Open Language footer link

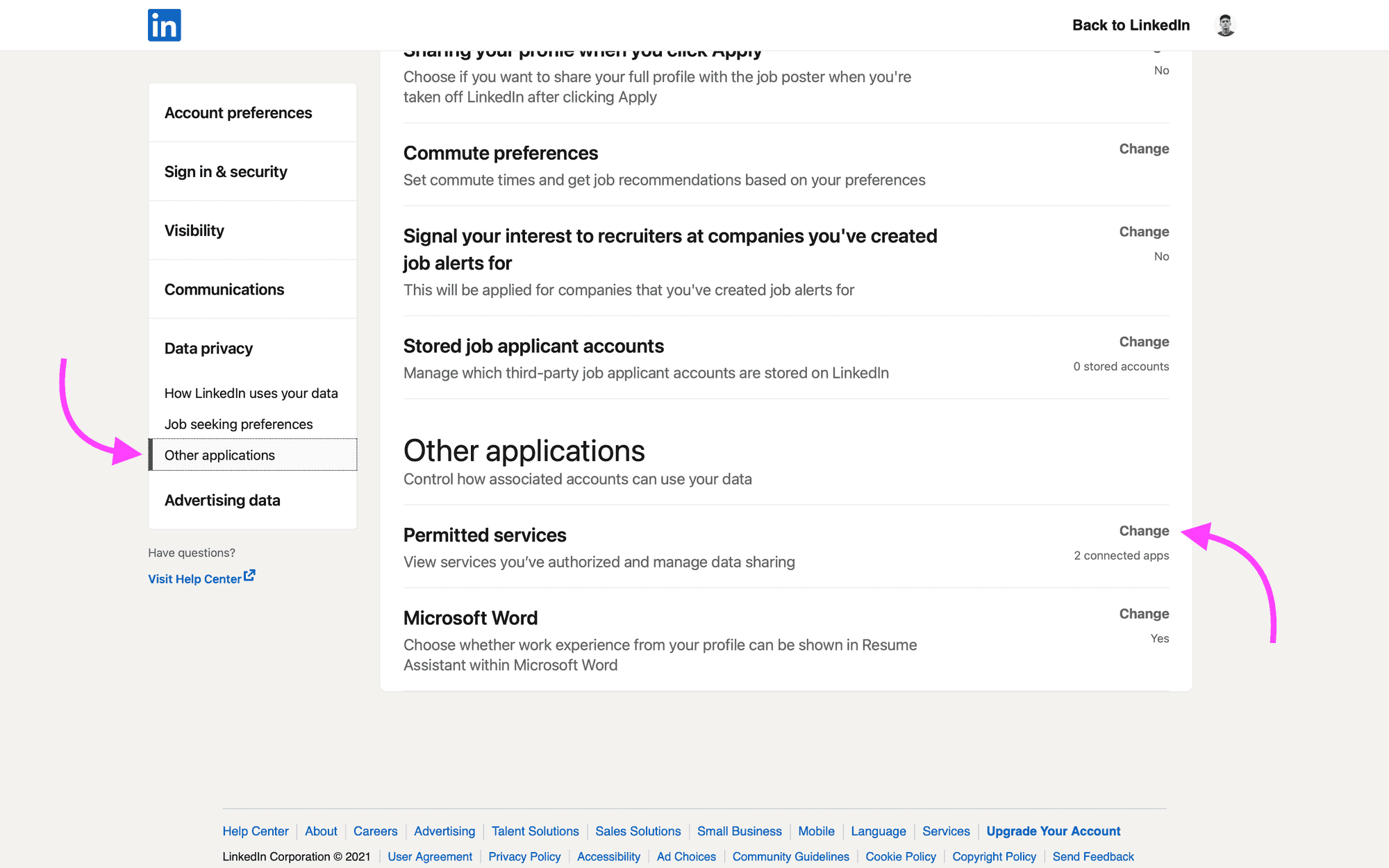coord(879,831)
